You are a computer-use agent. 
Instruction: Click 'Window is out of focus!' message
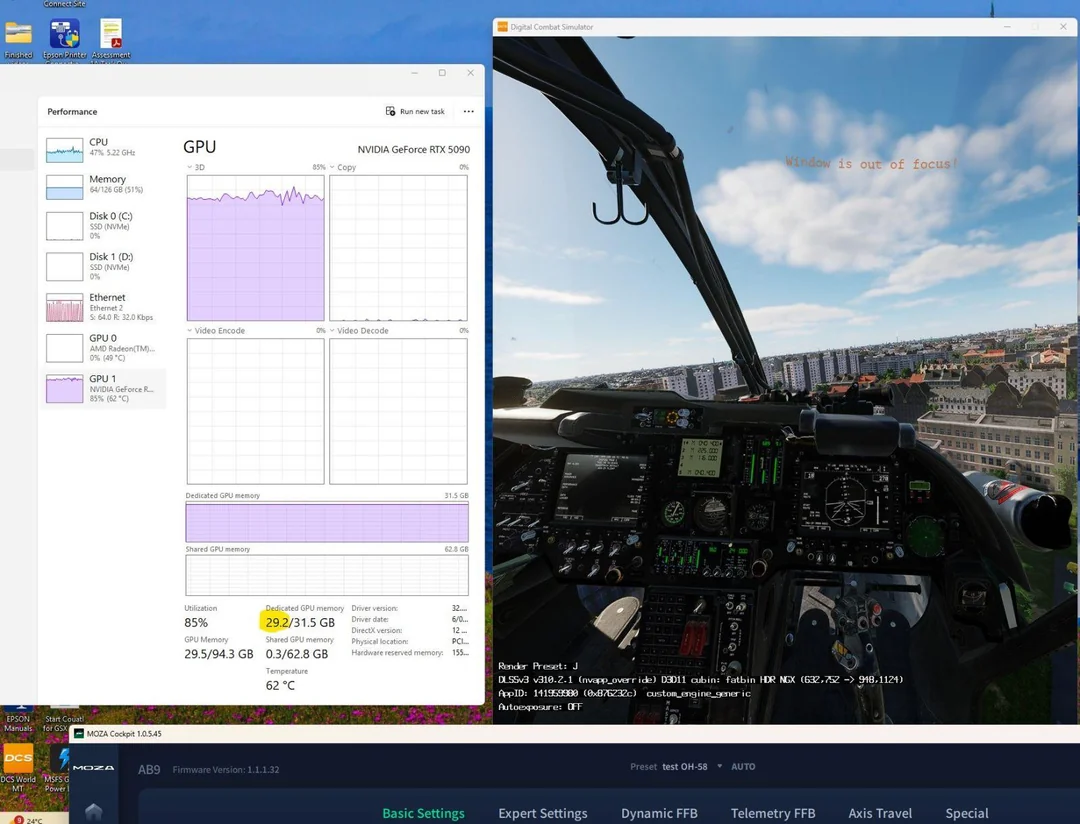pos(871,163)
